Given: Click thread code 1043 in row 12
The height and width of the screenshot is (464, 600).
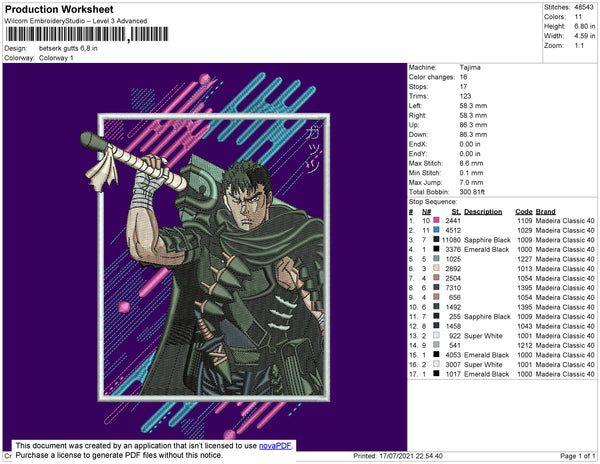Looking at the screenshot, I should pyautogui.click(x=525, y=326).
